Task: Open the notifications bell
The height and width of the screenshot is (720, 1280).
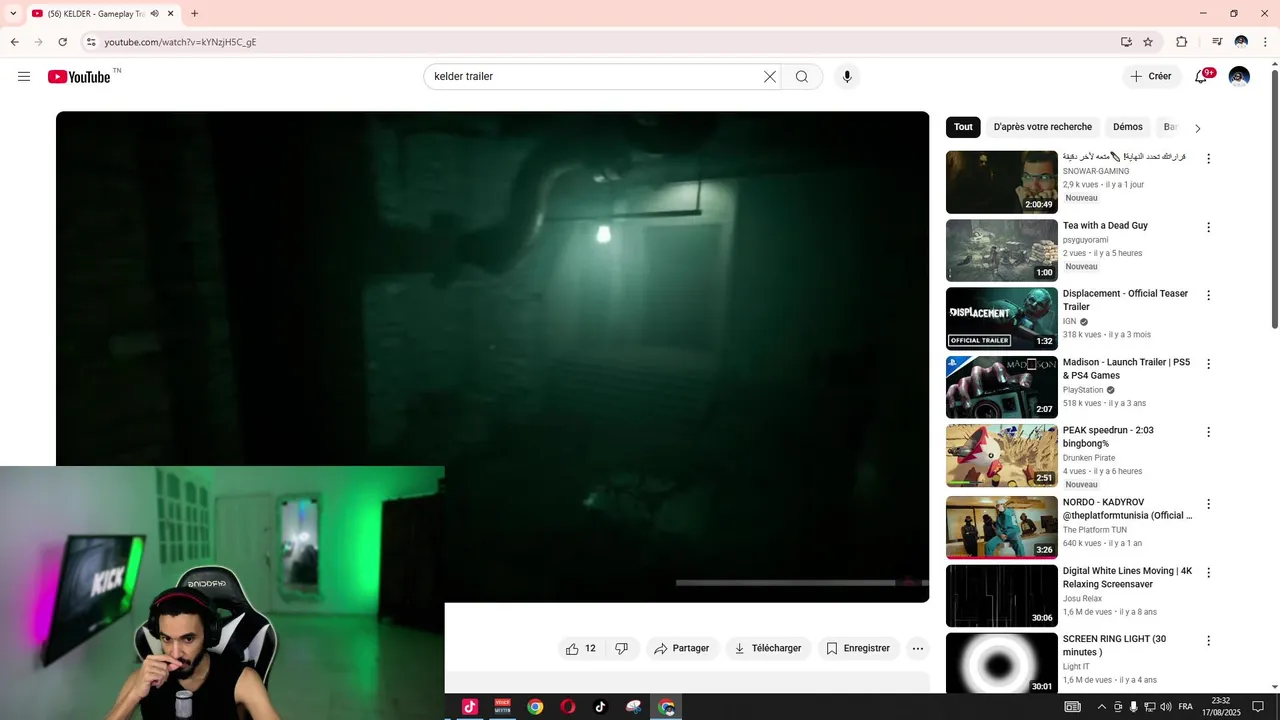Action: (x=1201, y=77)
